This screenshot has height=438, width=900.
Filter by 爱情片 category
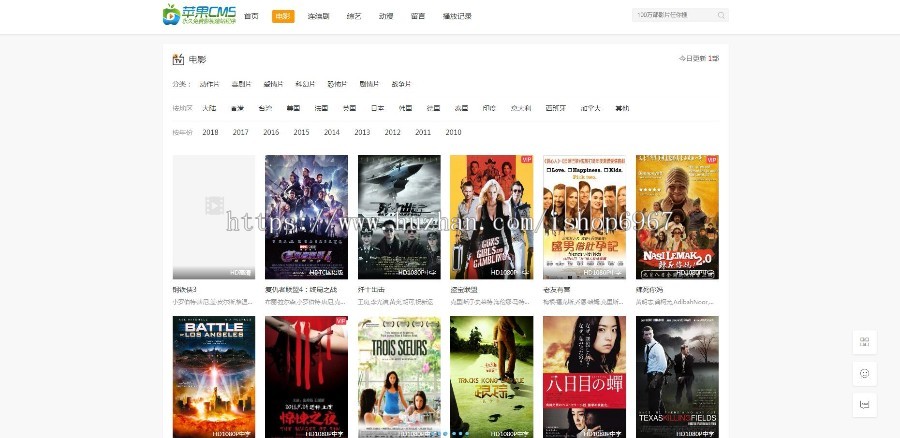tap(273, 84)
